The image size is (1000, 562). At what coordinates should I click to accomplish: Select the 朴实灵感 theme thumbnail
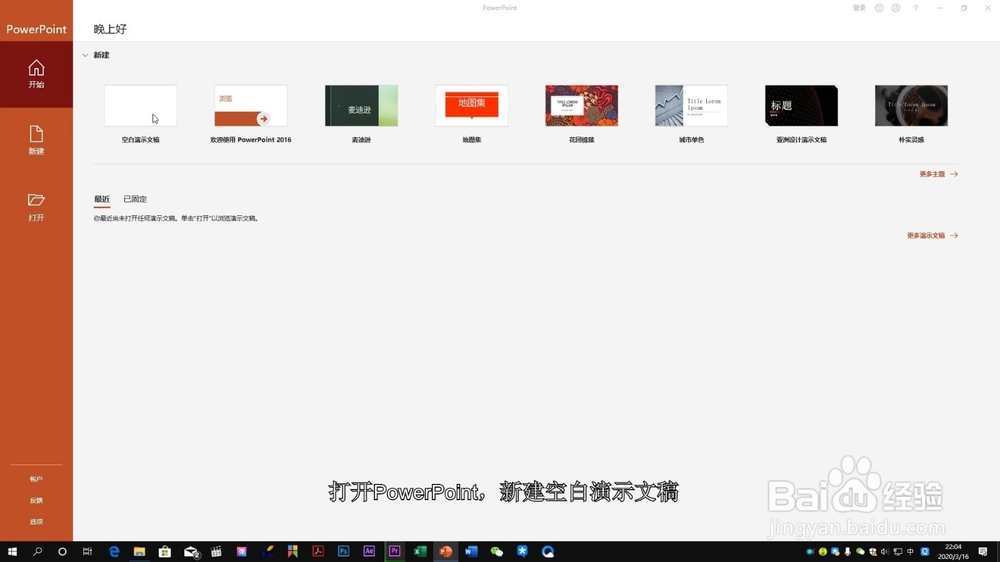coord(911,106)
